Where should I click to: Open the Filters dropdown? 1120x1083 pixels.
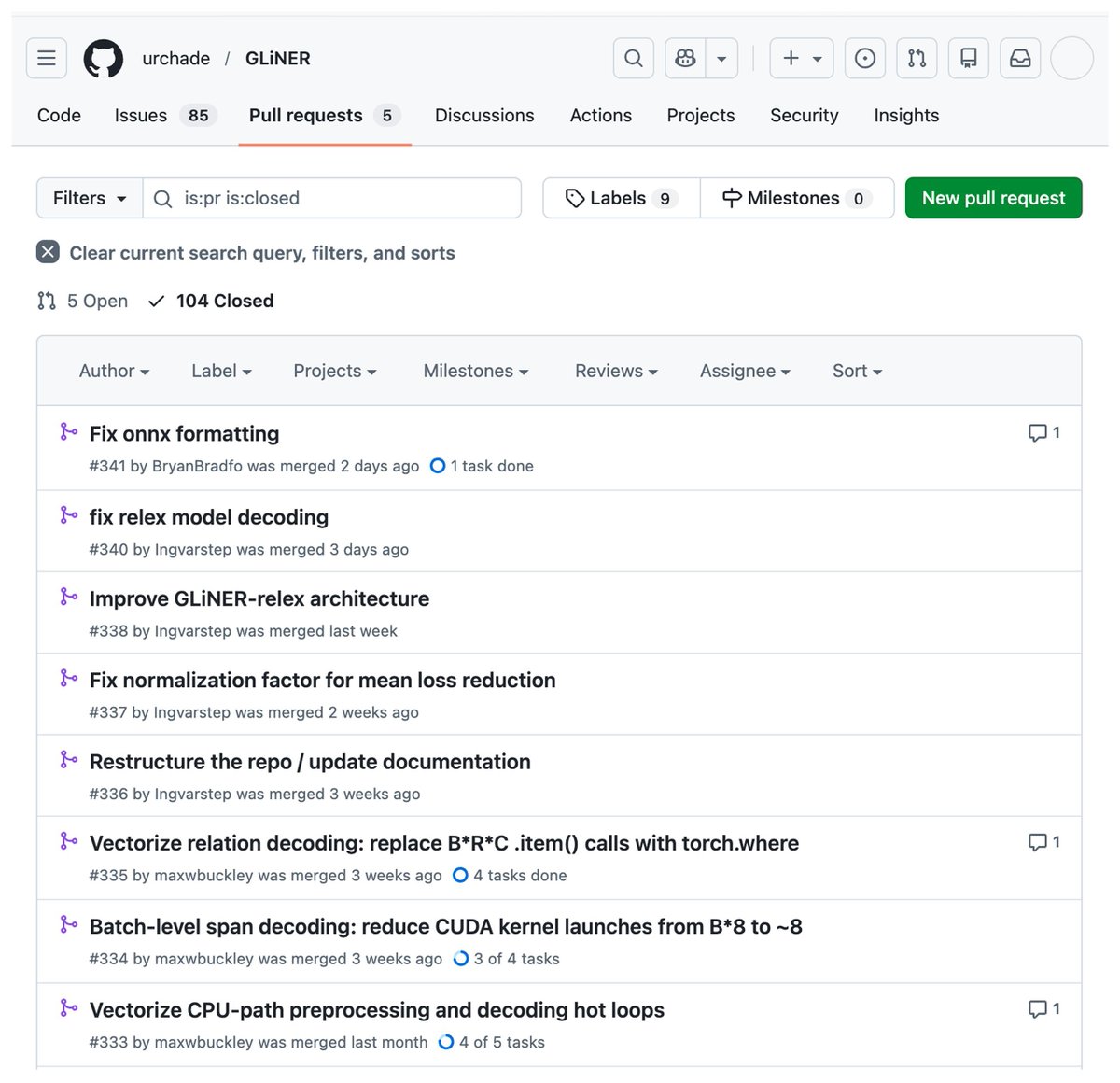(90, 198)
